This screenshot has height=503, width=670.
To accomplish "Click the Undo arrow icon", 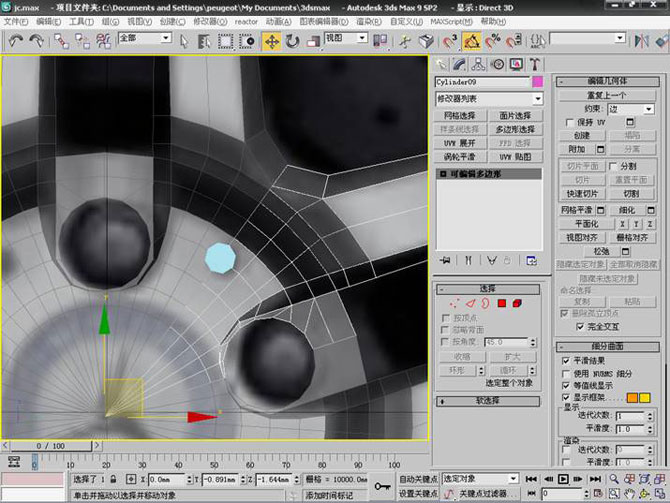I will 15,41.
